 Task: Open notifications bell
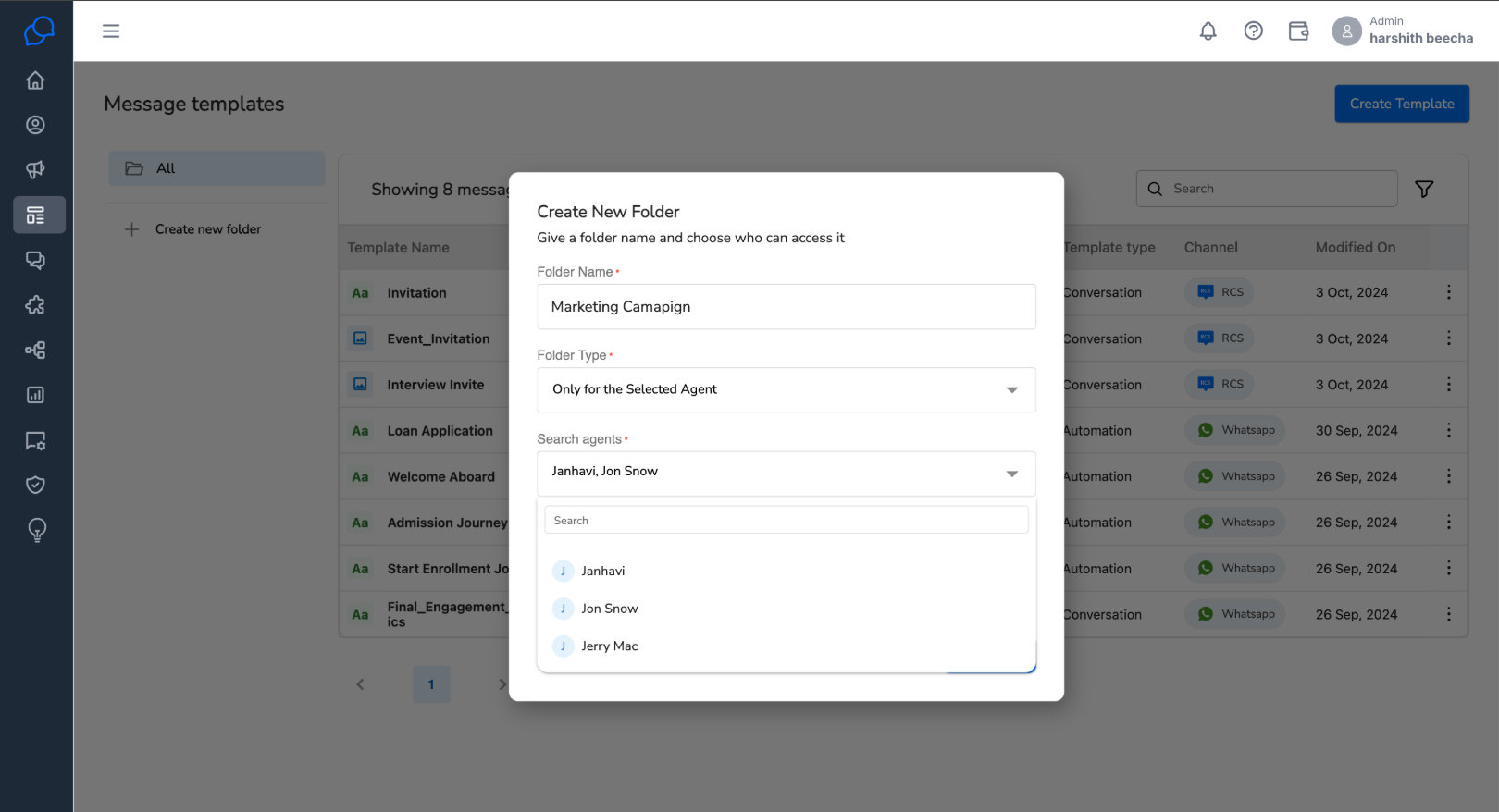1208,31
